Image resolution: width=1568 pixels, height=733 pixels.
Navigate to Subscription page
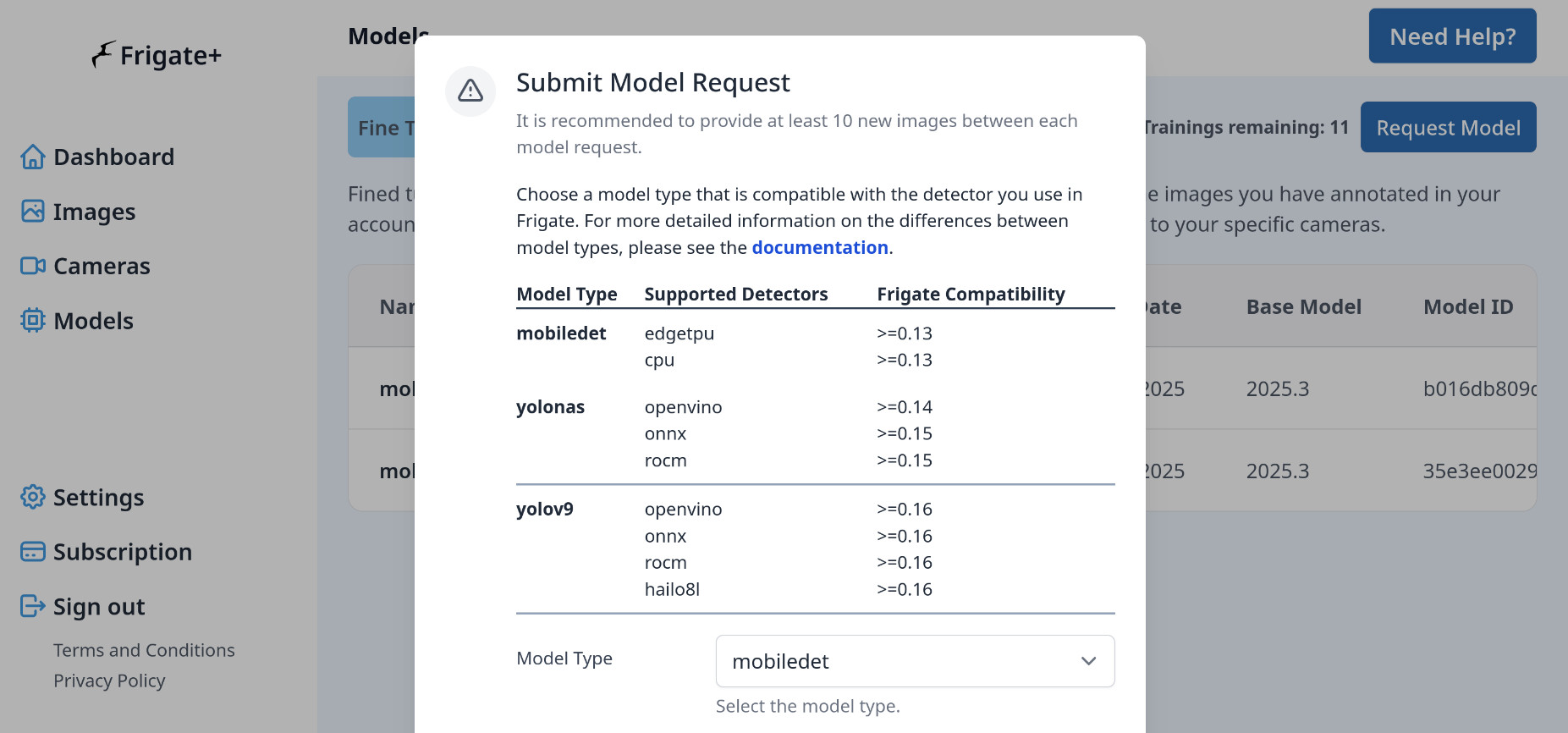coord(122,552)
